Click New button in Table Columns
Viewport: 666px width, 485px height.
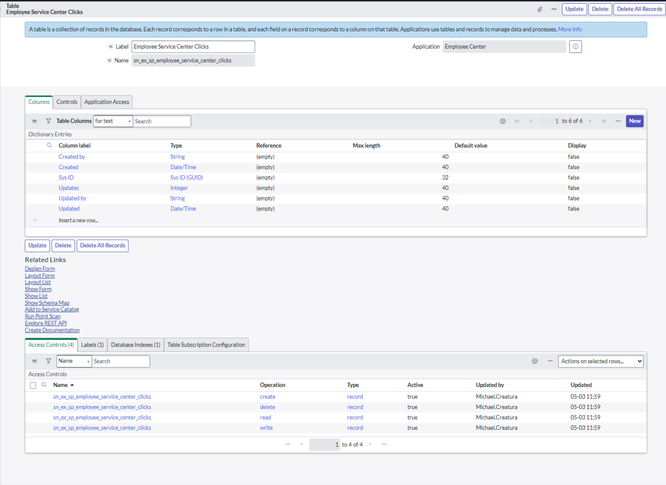[635, 121]
